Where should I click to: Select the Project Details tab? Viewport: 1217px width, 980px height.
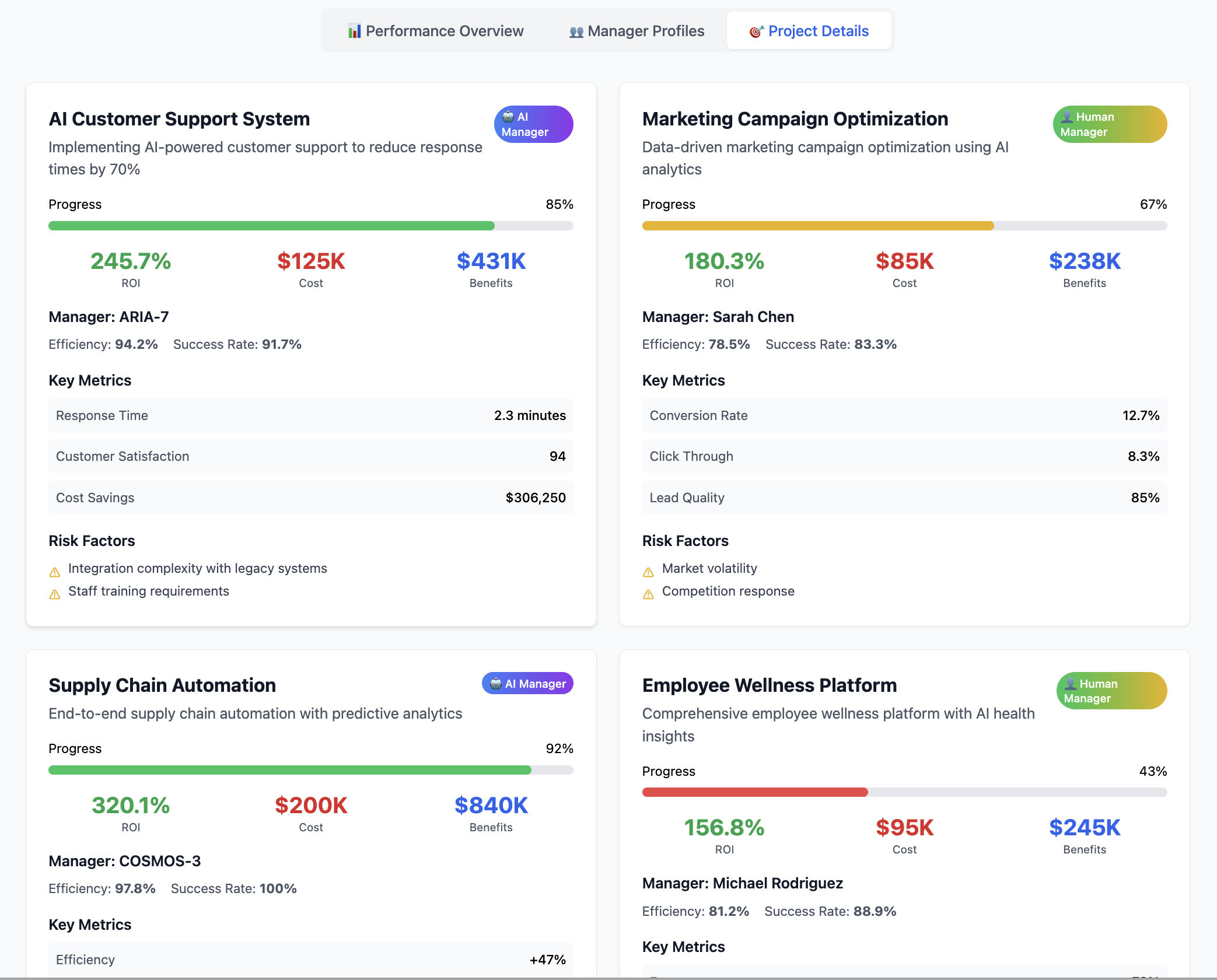click(809, 31)
